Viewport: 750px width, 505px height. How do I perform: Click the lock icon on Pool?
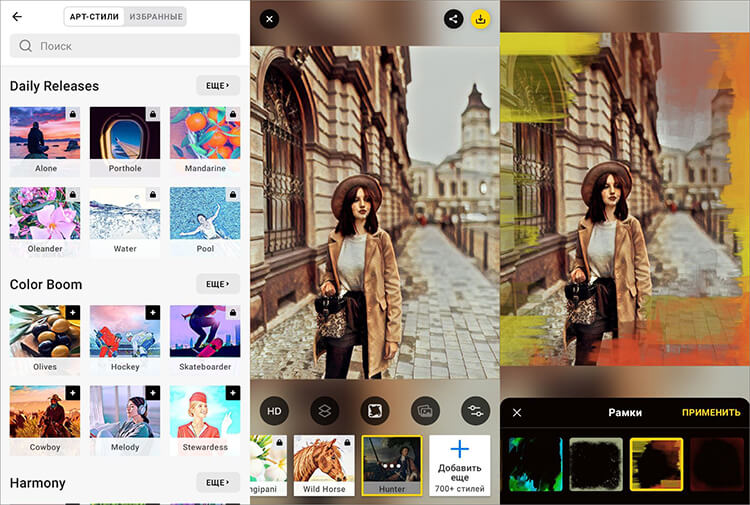click(233, 194)
